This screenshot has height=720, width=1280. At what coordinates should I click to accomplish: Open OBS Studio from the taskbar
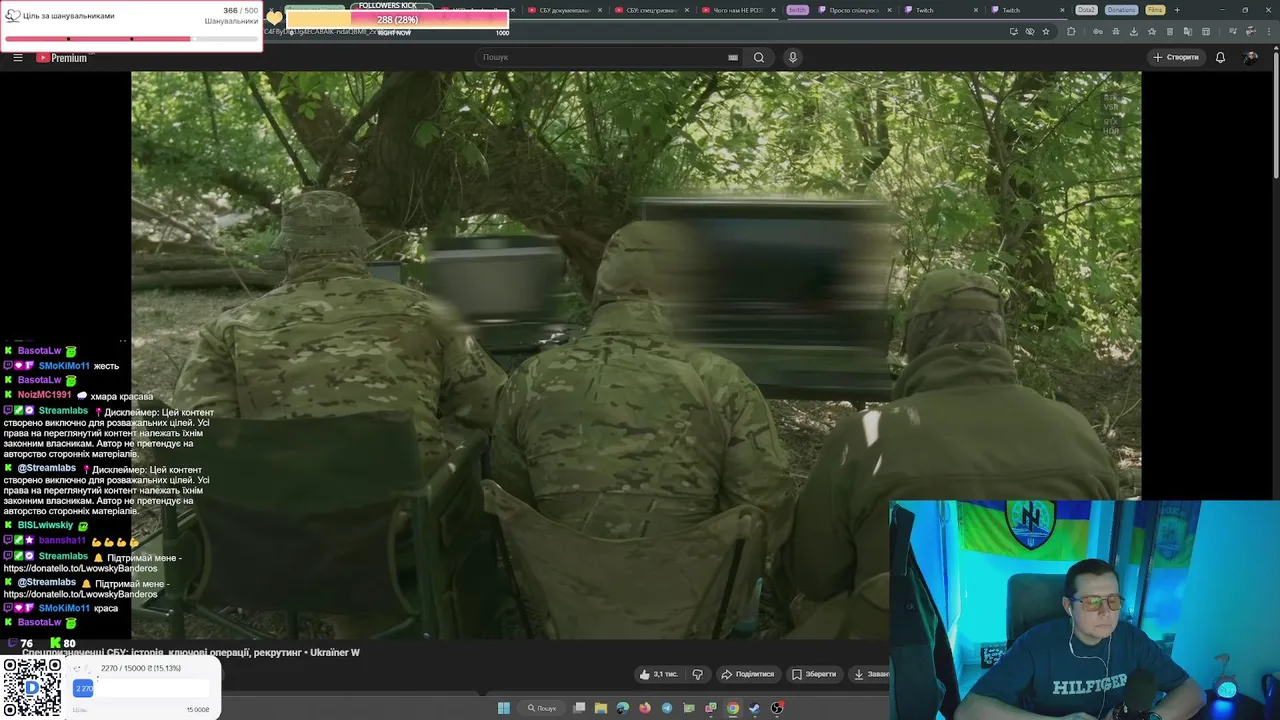777,708
